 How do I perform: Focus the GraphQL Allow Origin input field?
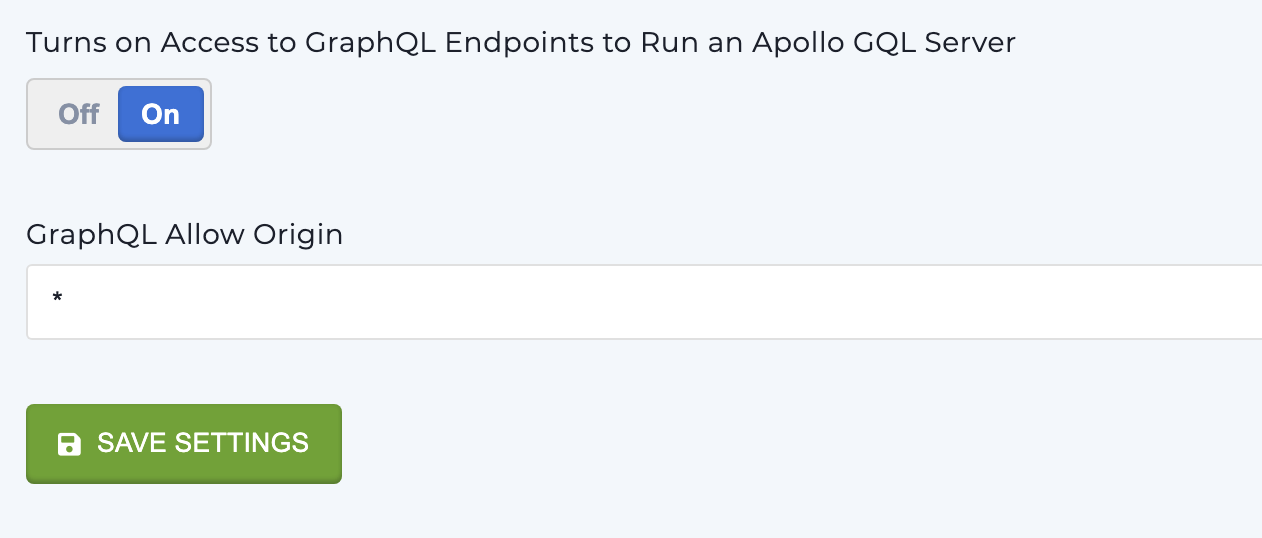coord(644,302)
